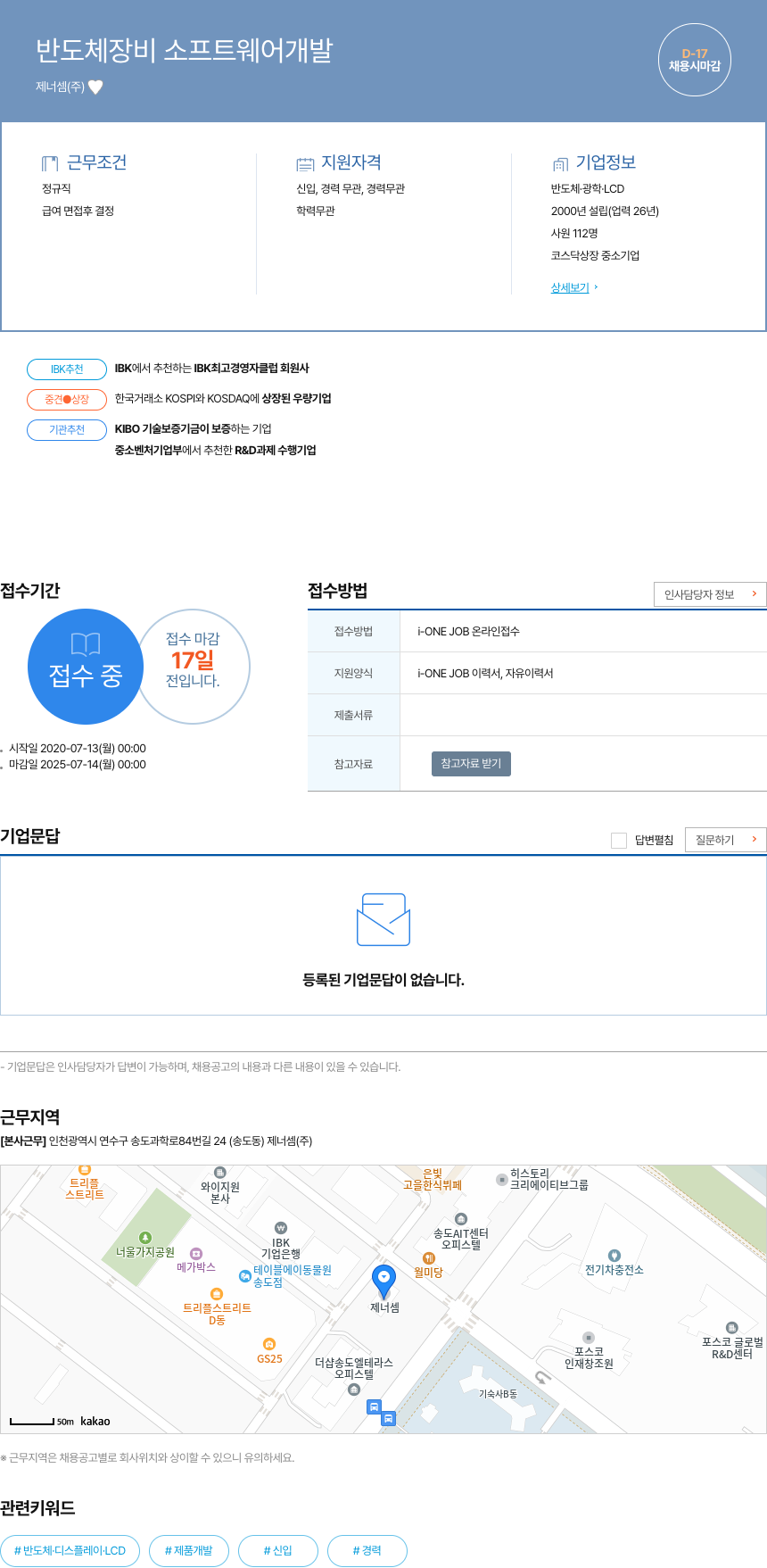This screenshot has width=767, height=1568.
Task: Click the 근무조건 book icon
Action: 50,163
